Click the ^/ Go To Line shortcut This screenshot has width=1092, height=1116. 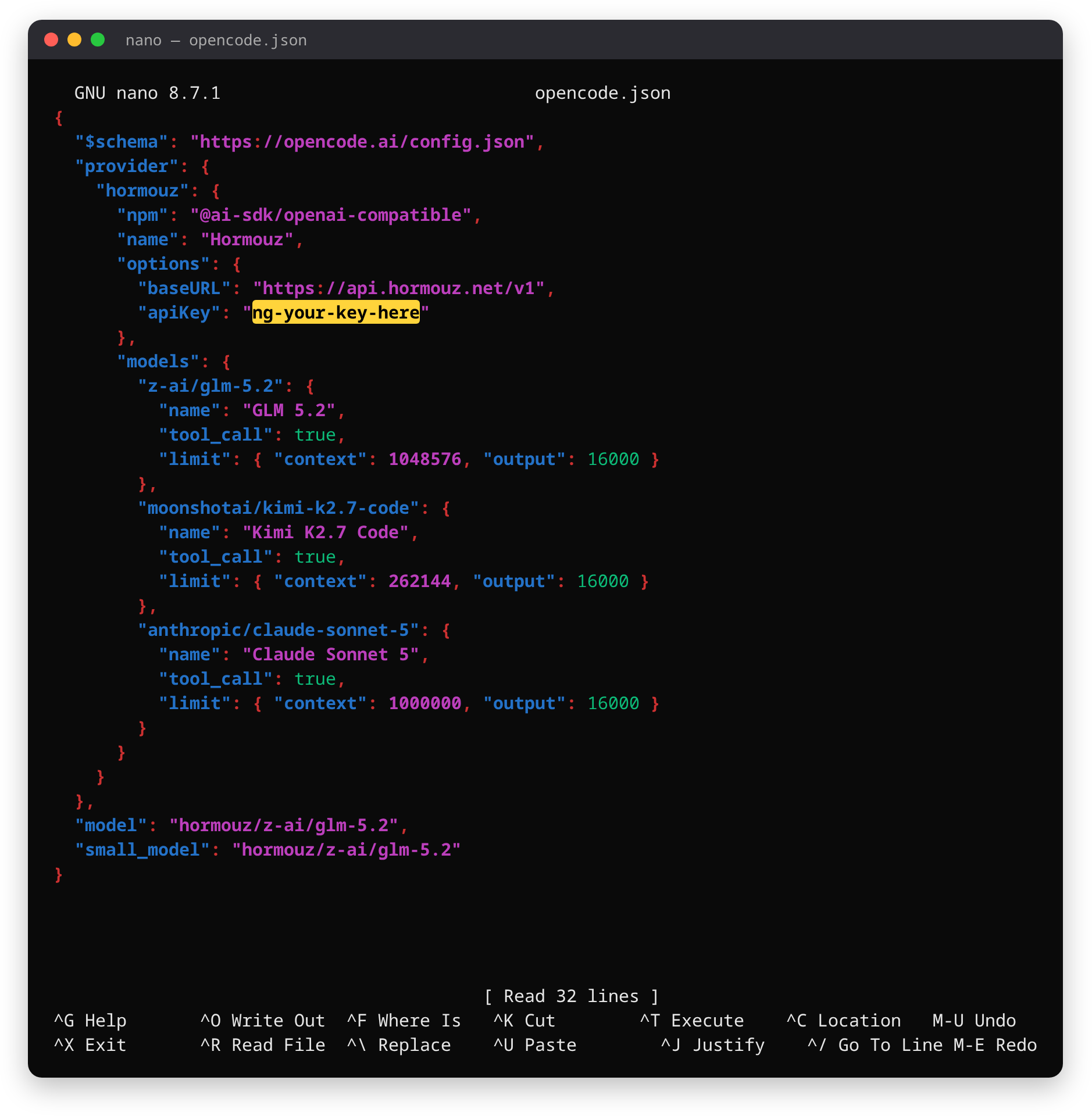tap(875, 1045)
